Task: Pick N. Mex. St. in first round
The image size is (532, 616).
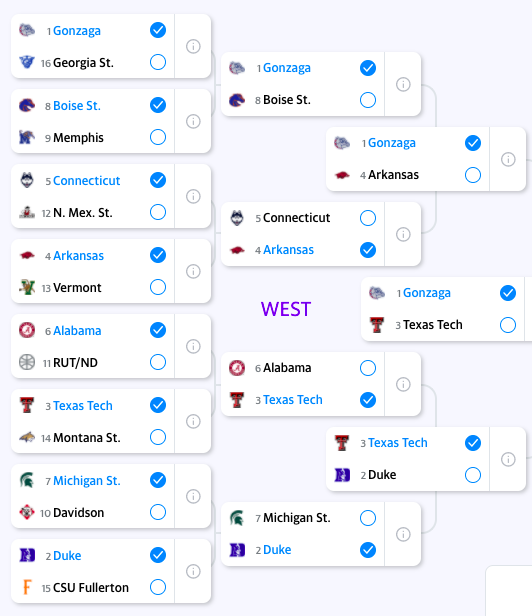Action: click(158, 212)
